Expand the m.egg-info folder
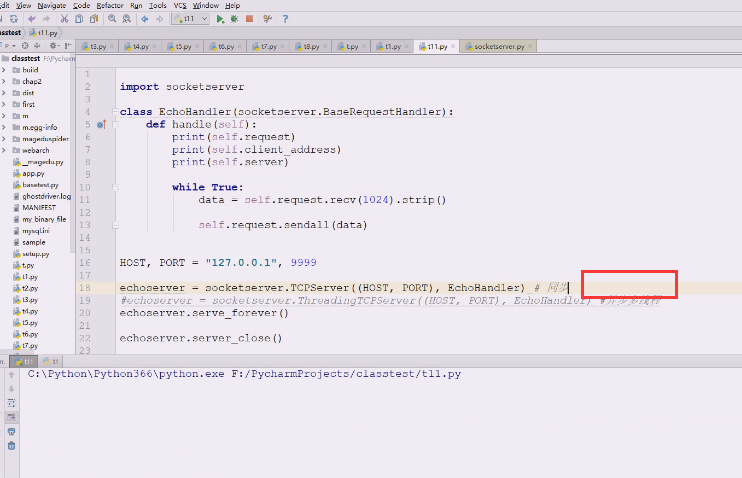The width and height of the screenshot is (742, 478). tap(4, 127)
